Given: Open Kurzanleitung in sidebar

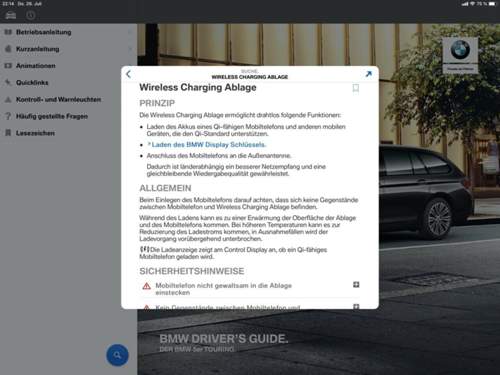Looking at the screenshot, I should tap(68, 49).
